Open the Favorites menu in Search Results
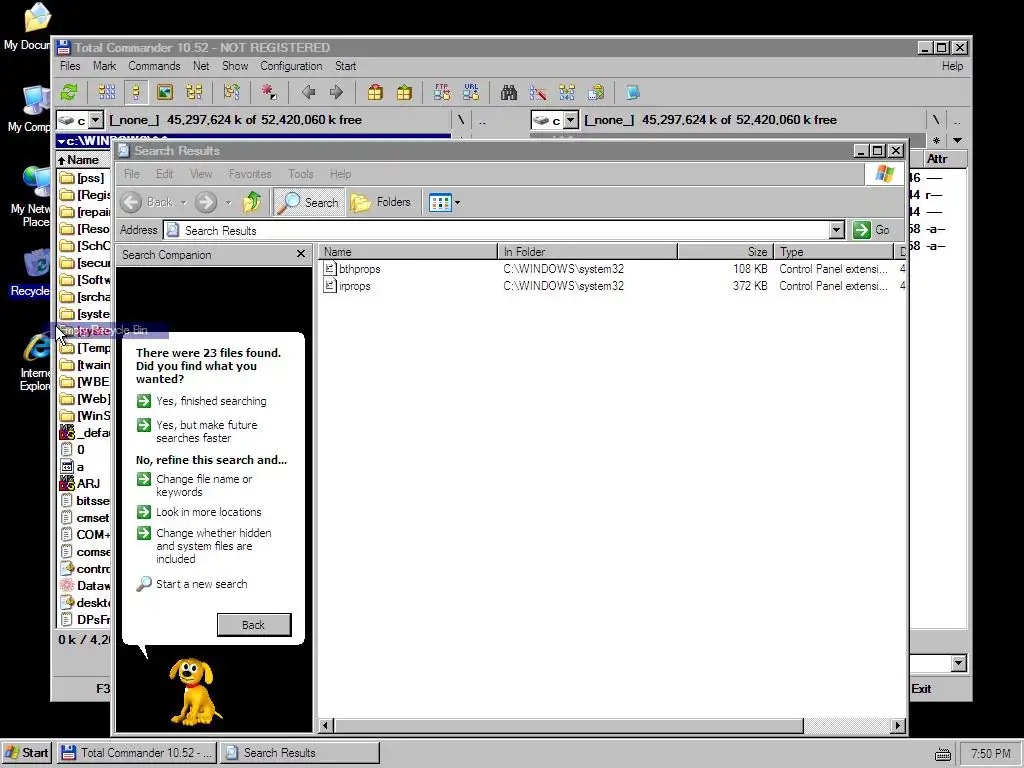The width and height of the screenshot is (1024, 768). point(250,174)
